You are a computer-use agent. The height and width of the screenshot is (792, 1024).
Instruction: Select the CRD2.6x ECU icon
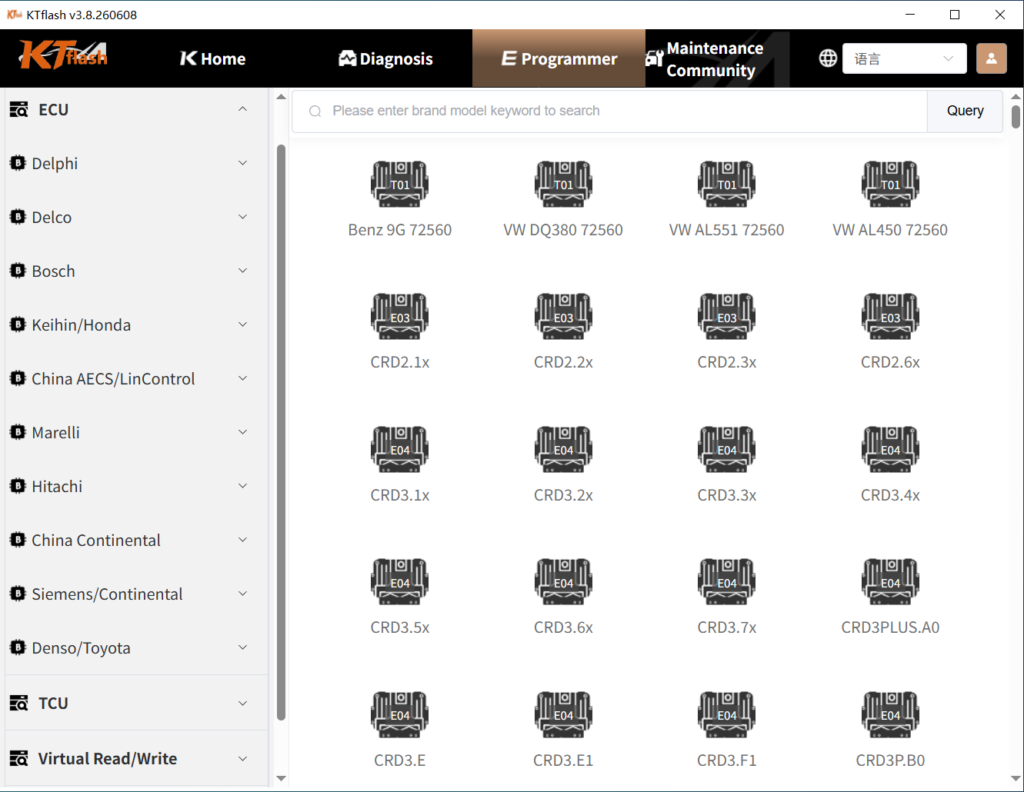pyautogui.click(x=890, y=317)
